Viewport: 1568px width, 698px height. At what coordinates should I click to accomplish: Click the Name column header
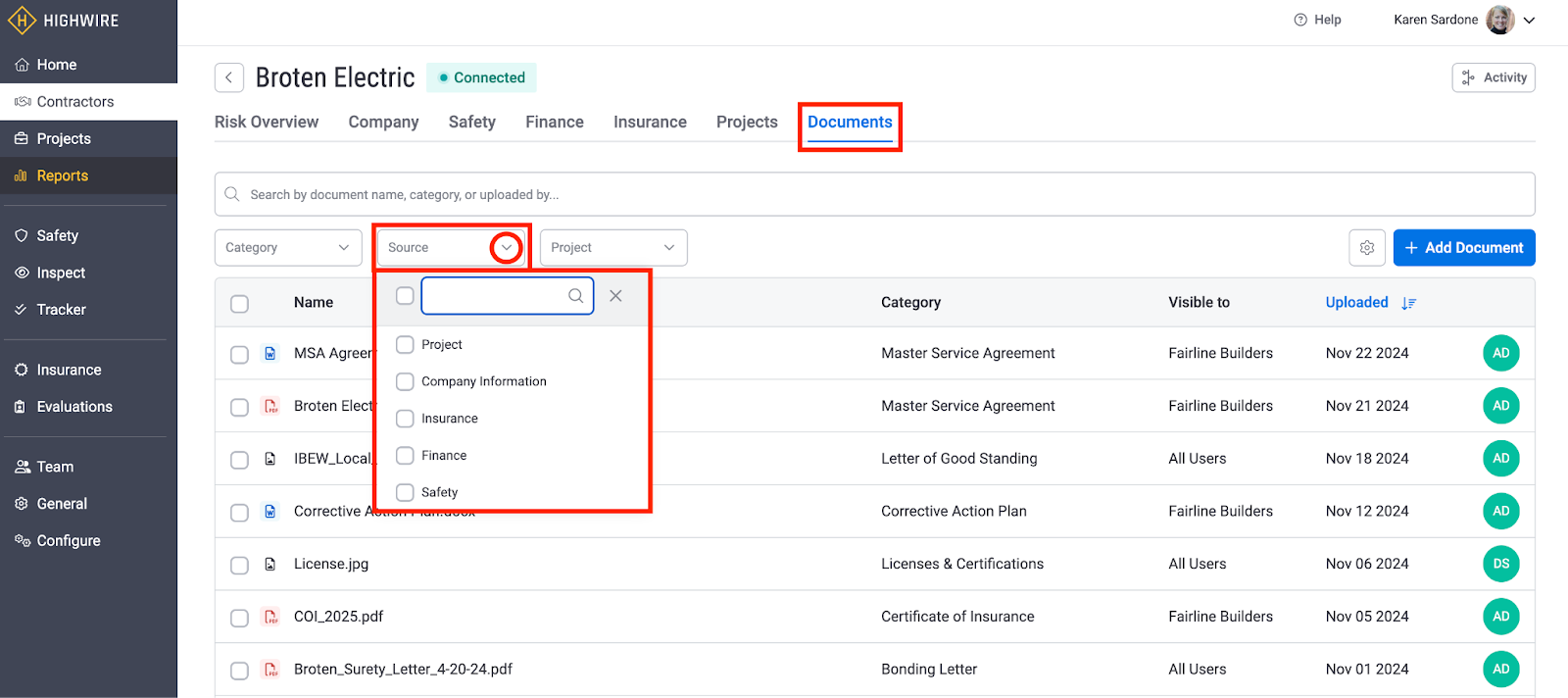click(x=314, y=303)
